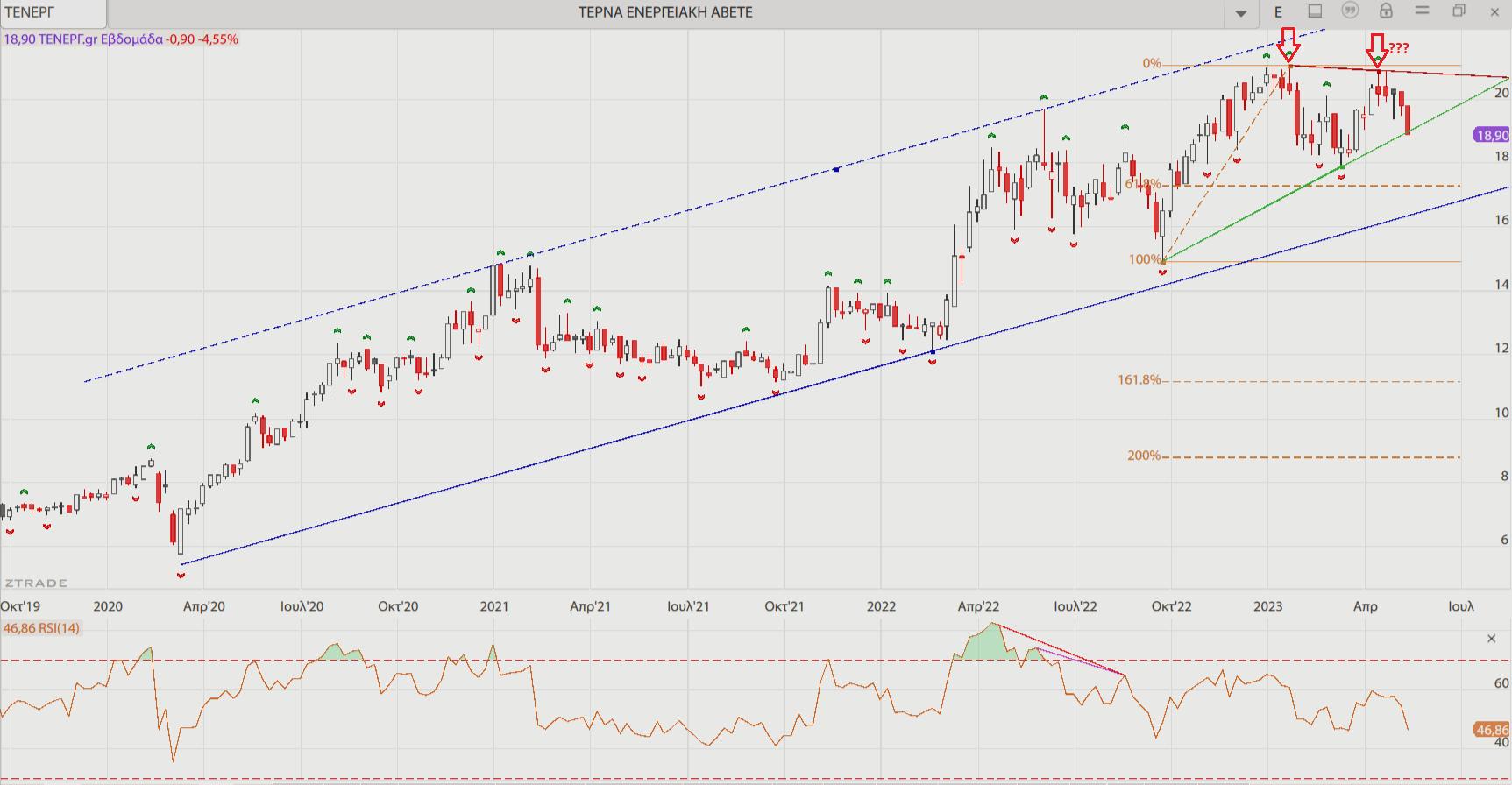This screenshot has width=1512, height=785.
Task: Click the price axis value 14
Action: point(1501,284)
